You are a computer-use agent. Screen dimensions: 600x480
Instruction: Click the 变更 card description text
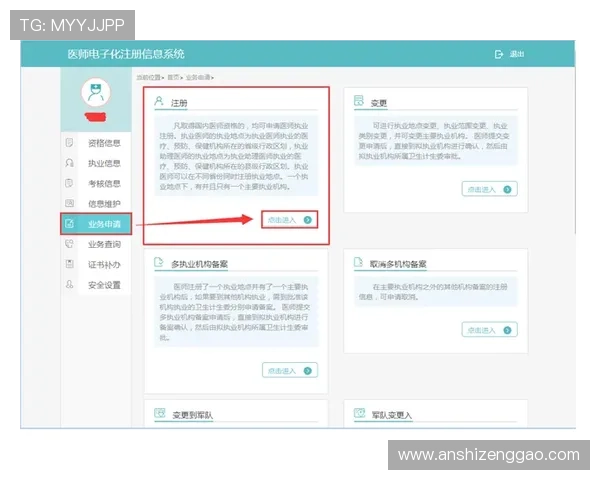pos(435,141)
